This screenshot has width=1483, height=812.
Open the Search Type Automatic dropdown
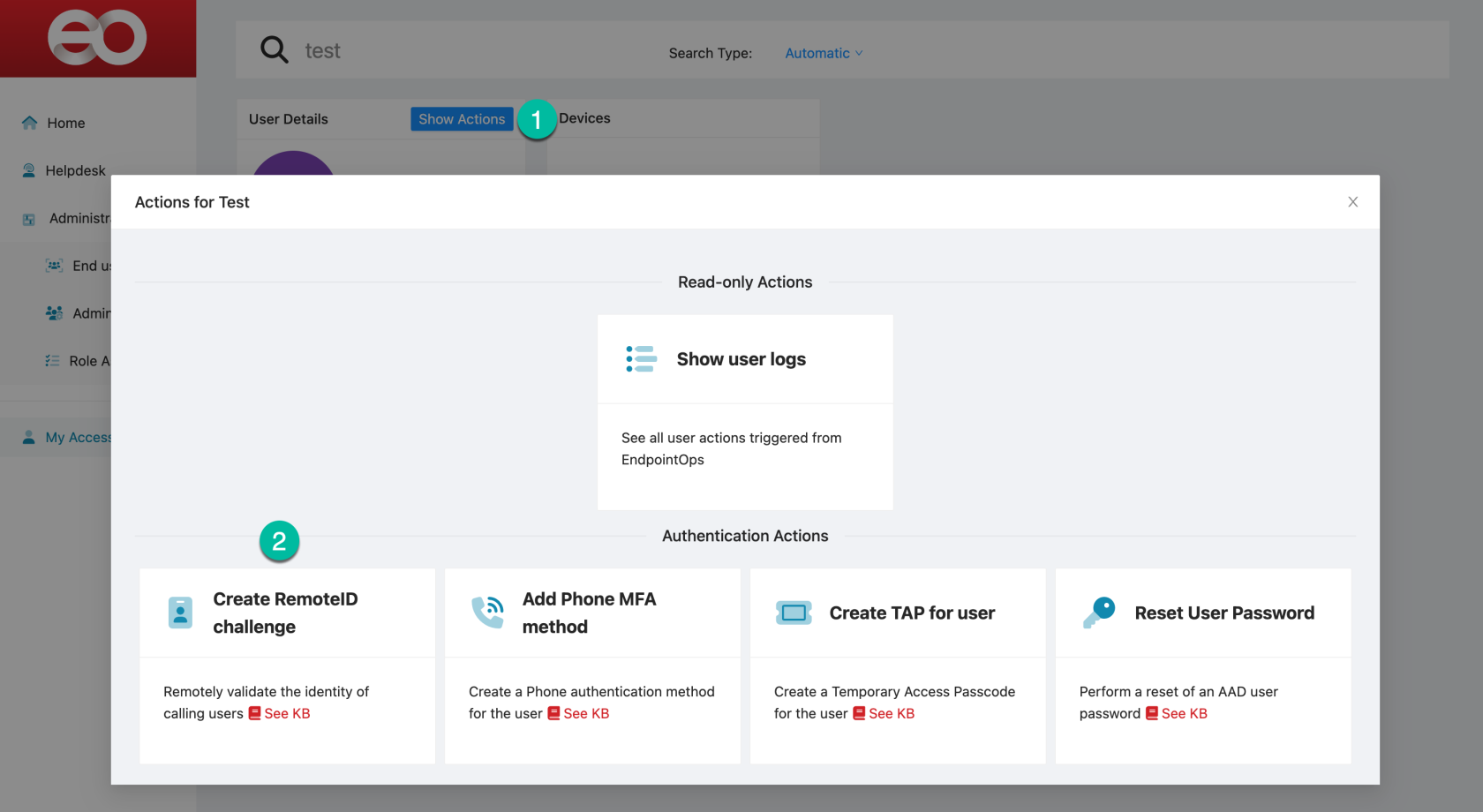[x=824, y=53]
